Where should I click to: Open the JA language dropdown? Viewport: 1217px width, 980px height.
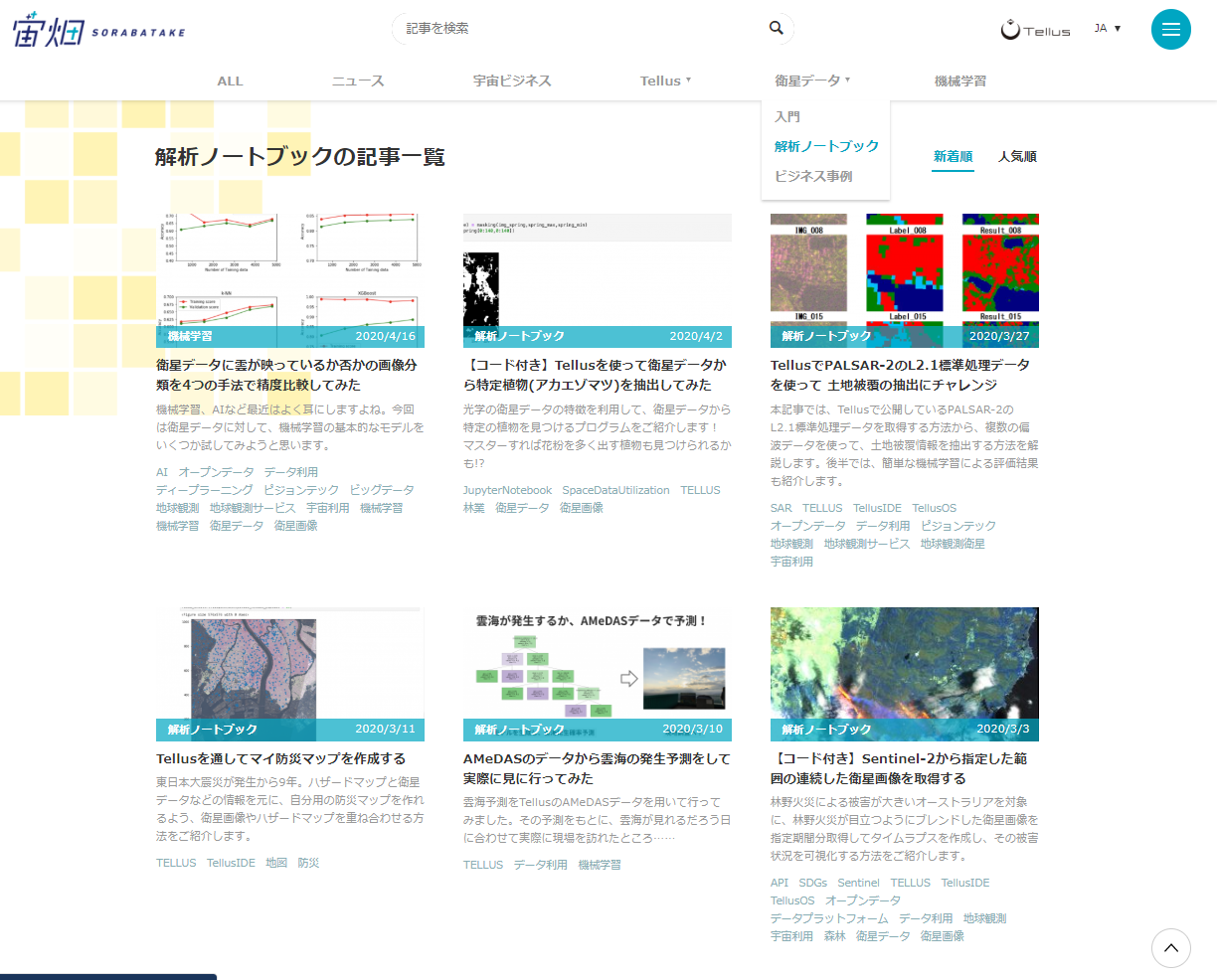click(x=1108, y=28)
